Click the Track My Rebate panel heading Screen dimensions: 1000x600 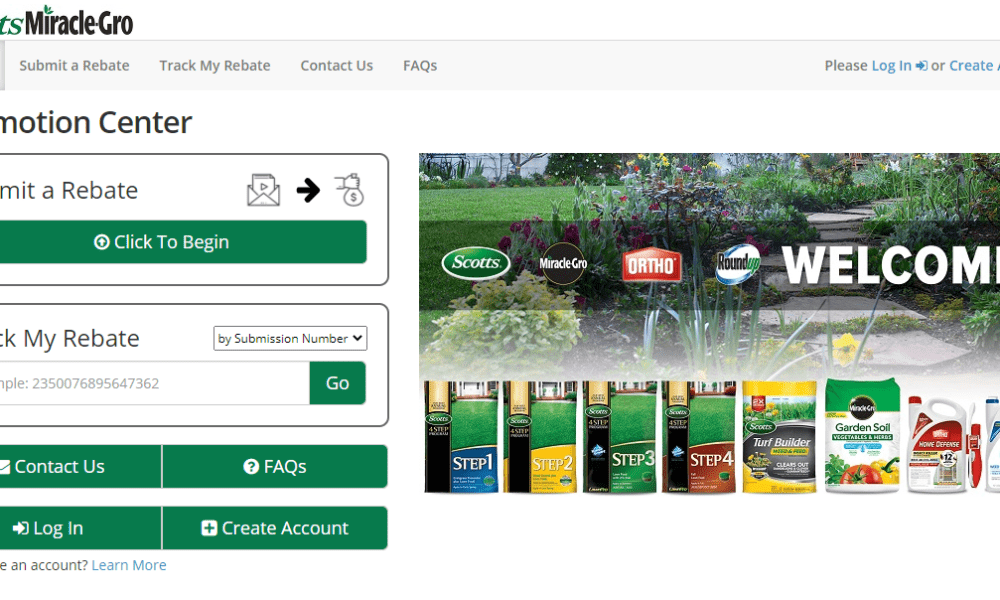click(x=70, y=339)
